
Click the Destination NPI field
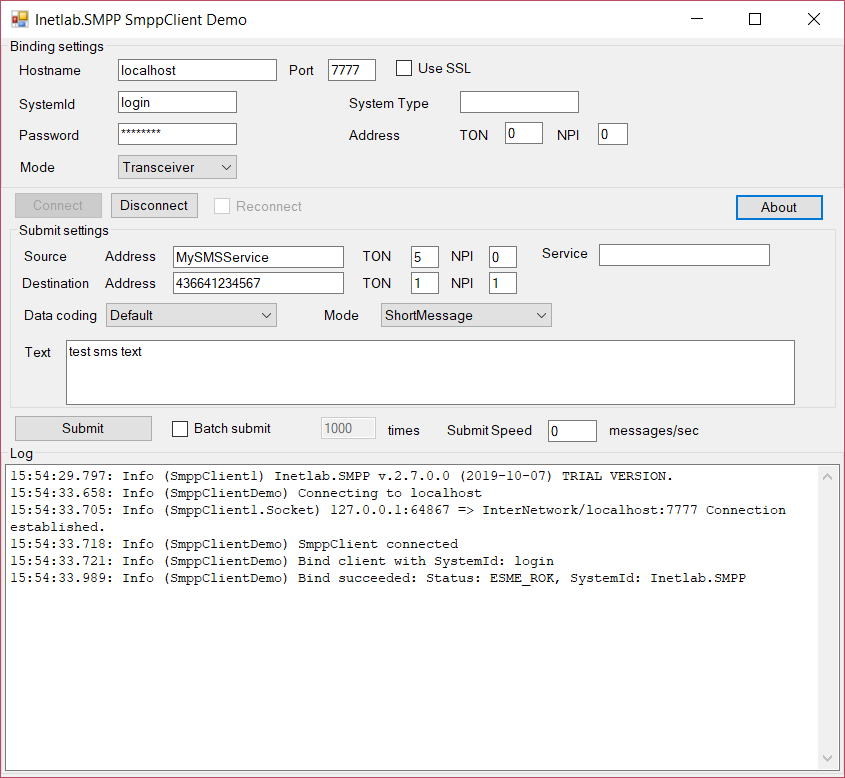point(503,283)
